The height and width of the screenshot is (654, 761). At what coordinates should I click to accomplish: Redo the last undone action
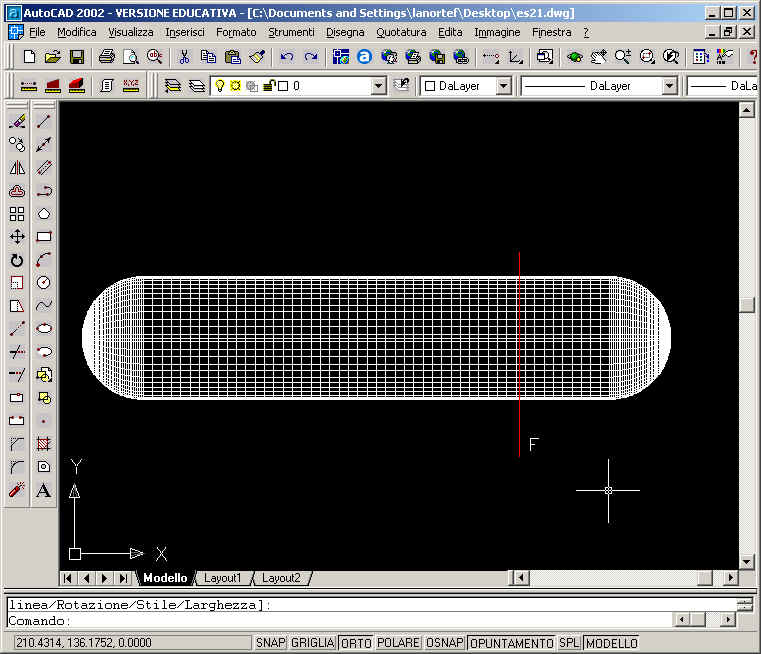(x=311, y=57)
